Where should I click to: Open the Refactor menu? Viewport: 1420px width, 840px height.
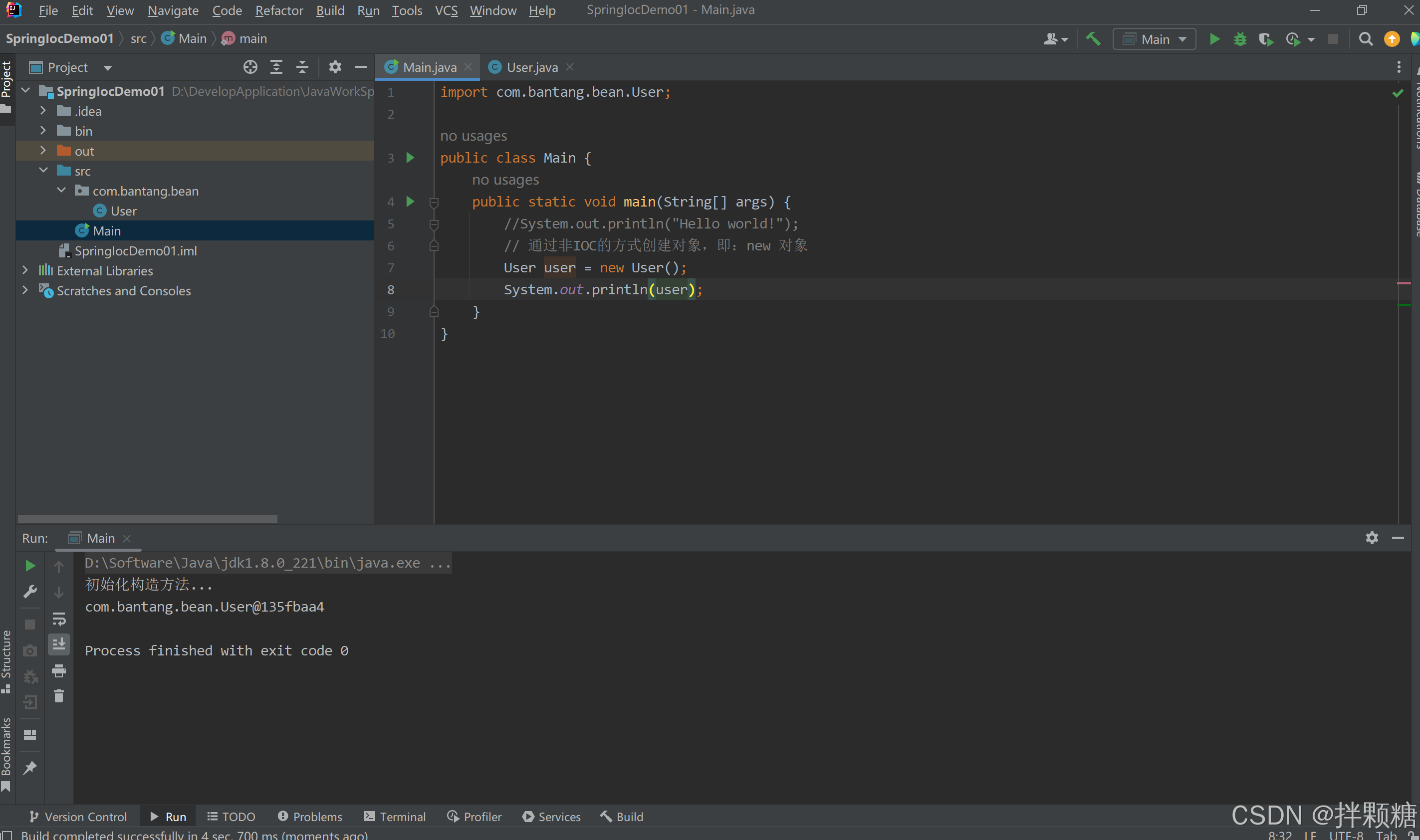tap(279, 10)
